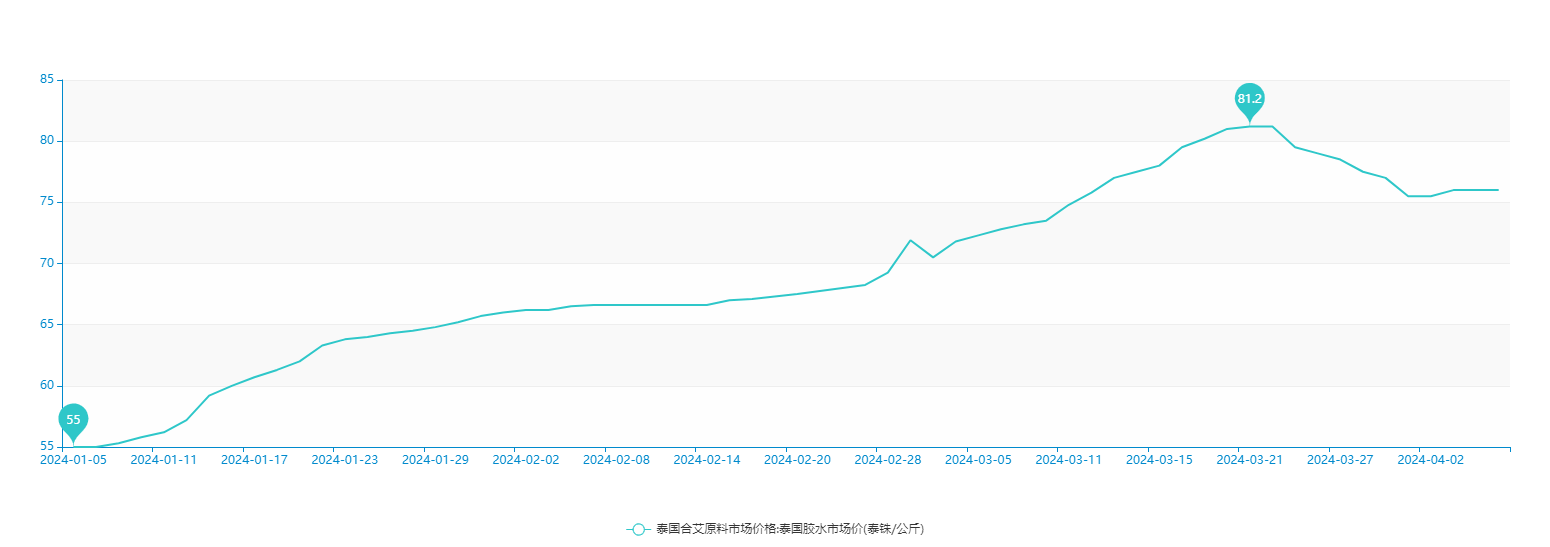1550x547 pixels.
Task: Select the 2024-04-02 x-axis date label
Action: point(1430,460)
